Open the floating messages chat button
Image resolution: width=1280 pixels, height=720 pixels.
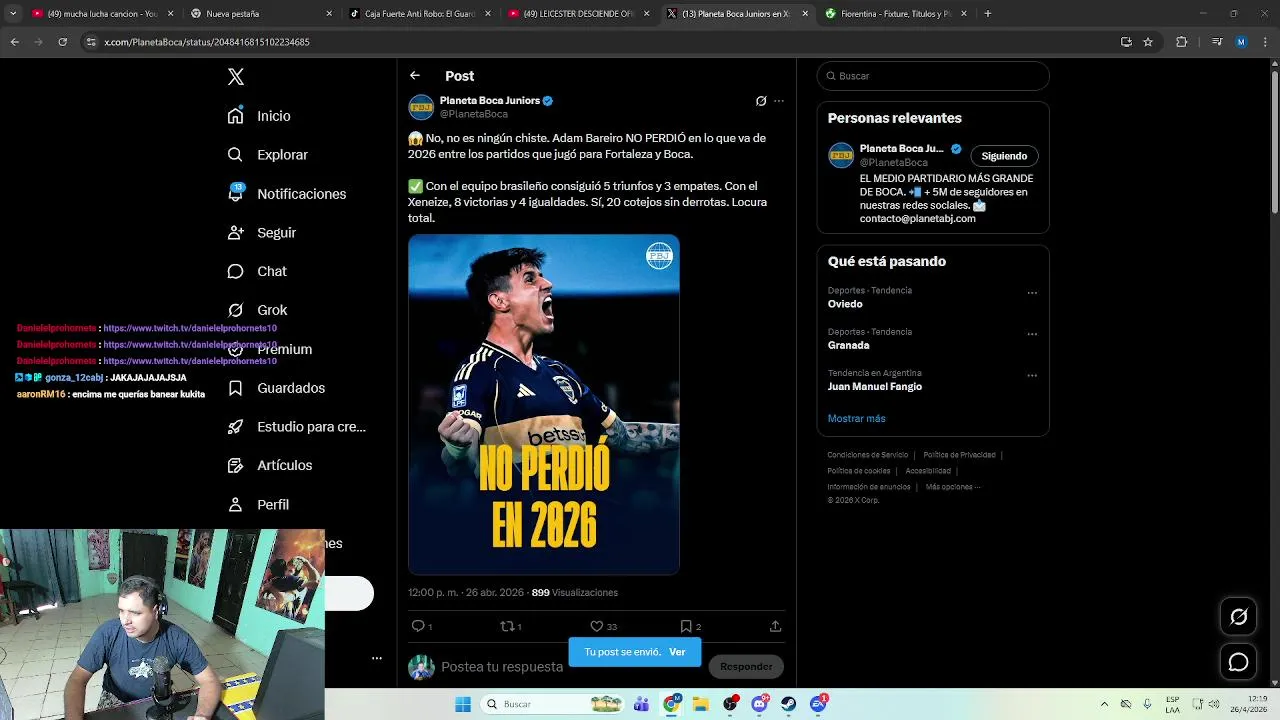(x=1238, y=662)
